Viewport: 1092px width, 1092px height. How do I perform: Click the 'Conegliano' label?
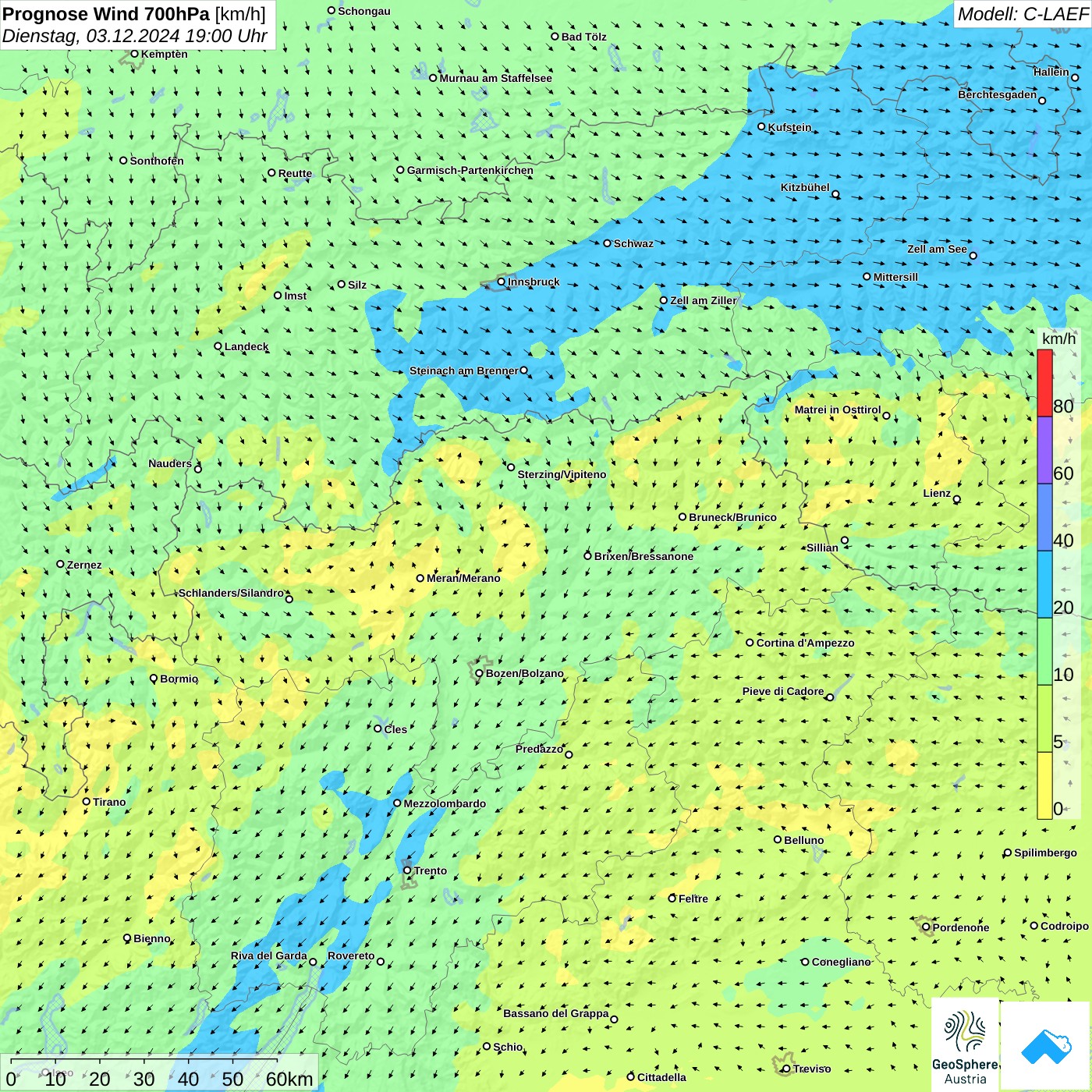tap(842, 962)
